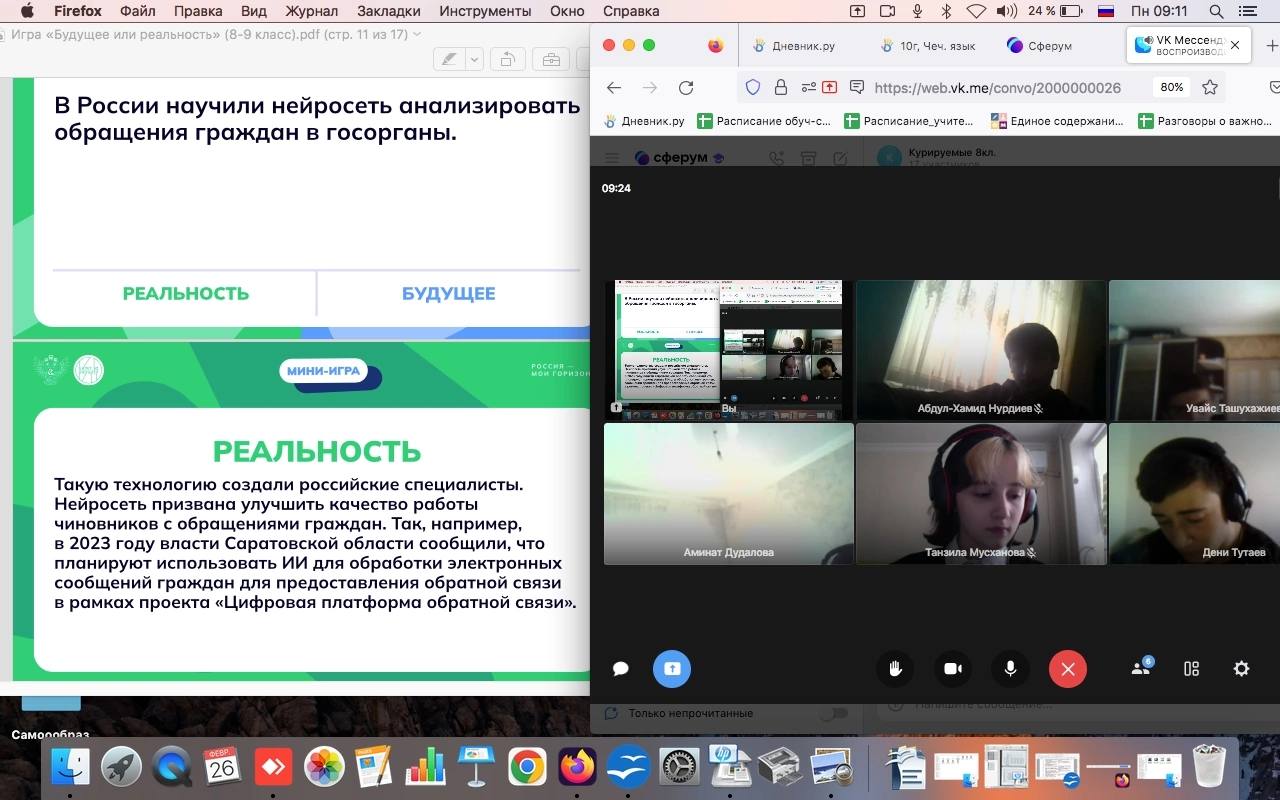Open the call participants list
The image size is (1280, 800).
[x=1140, y=668]
